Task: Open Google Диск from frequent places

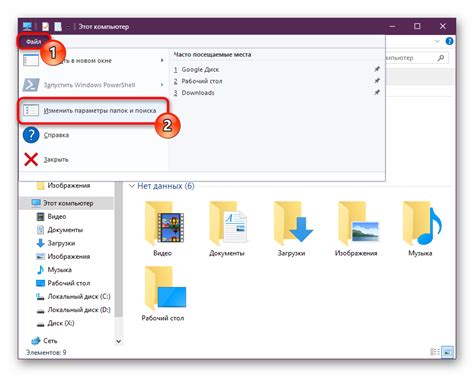Action: click(200, 70)
